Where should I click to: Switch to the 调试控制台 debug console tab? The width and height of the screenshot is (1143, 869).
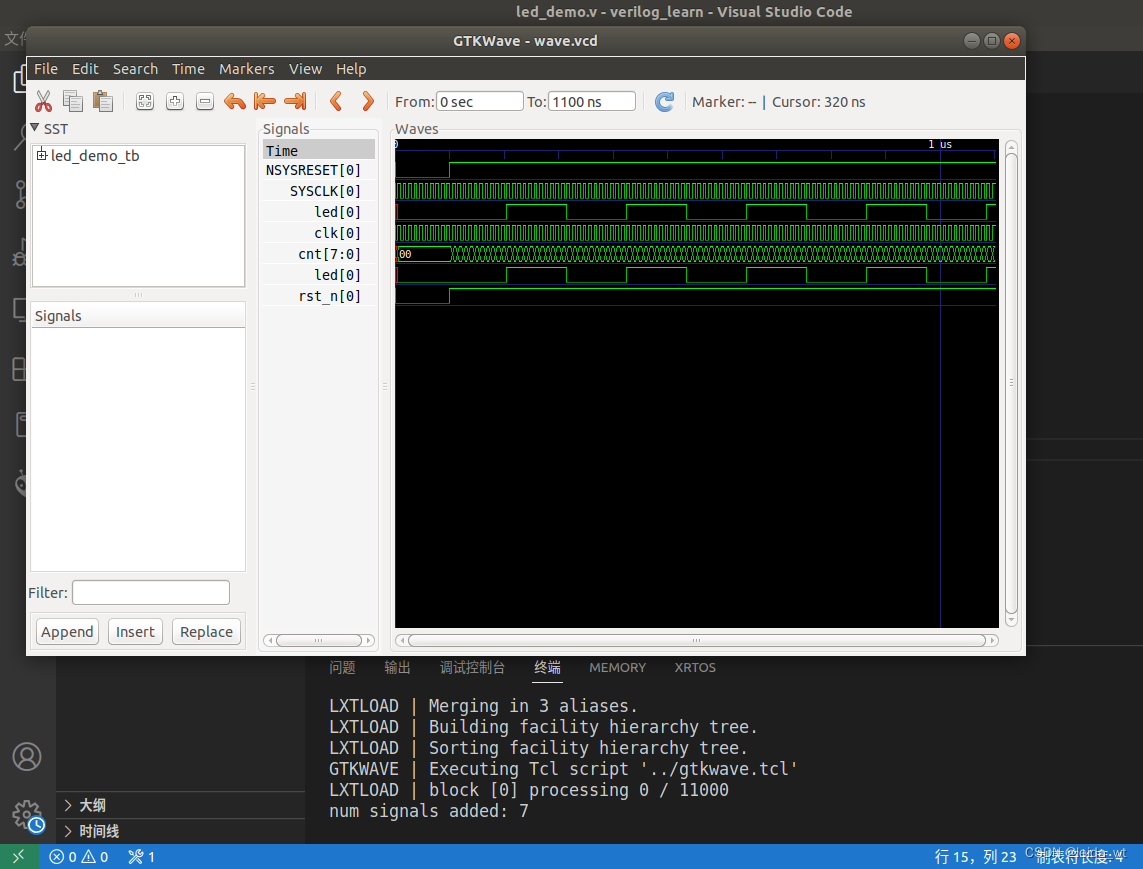click(x=472, y=667)
